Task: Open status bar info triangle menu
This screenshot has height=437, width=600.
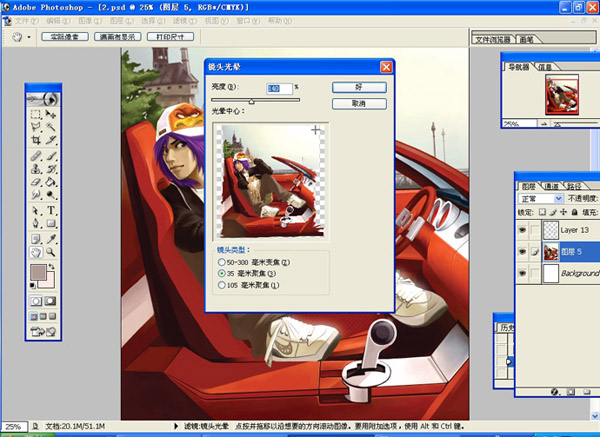Action: pyautogui.click(x=176, y=426)
